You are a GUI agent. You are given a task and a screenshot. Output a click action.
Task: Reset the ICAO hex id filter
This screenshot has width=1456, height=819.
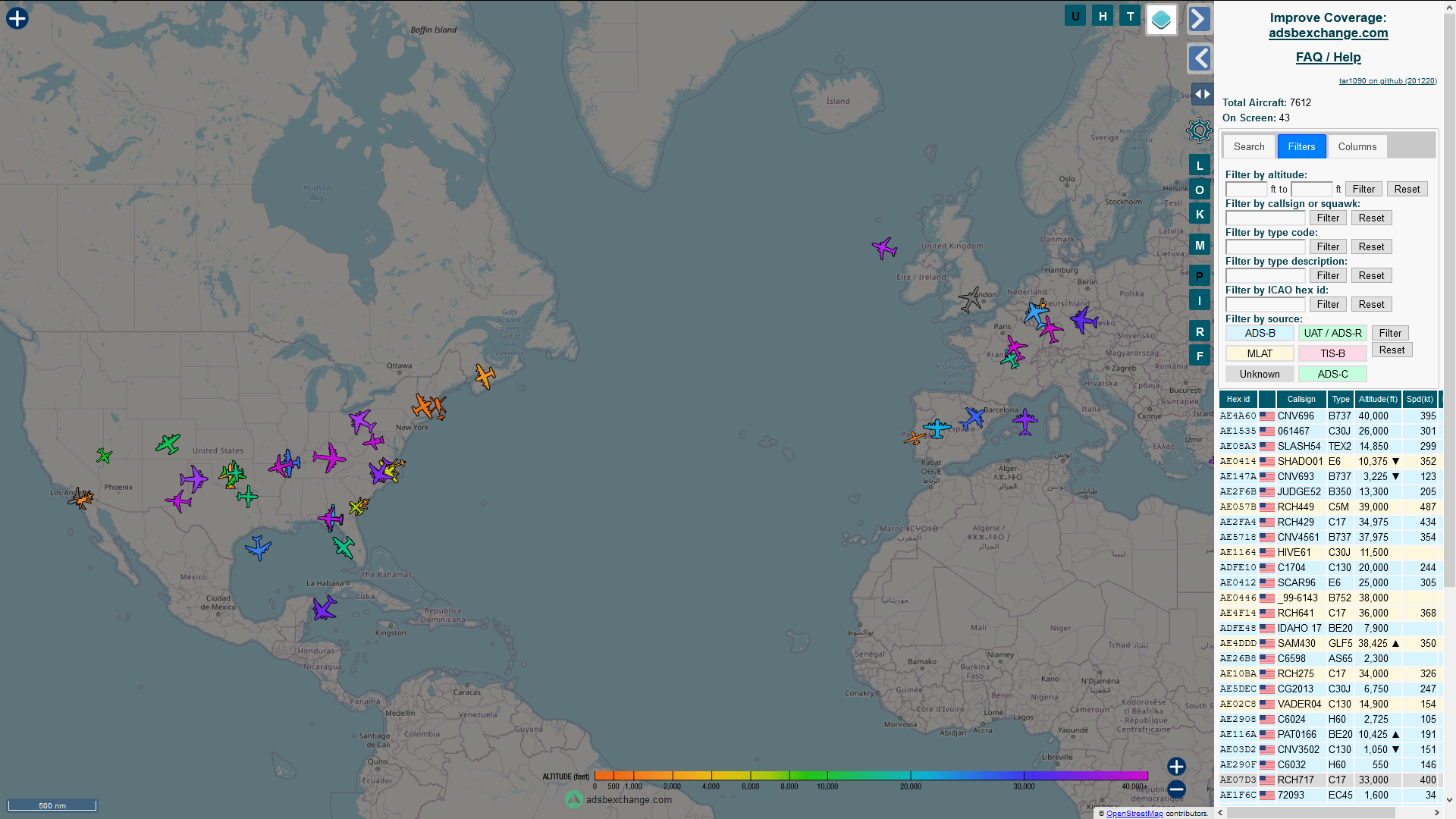(x=1371, y=304)
